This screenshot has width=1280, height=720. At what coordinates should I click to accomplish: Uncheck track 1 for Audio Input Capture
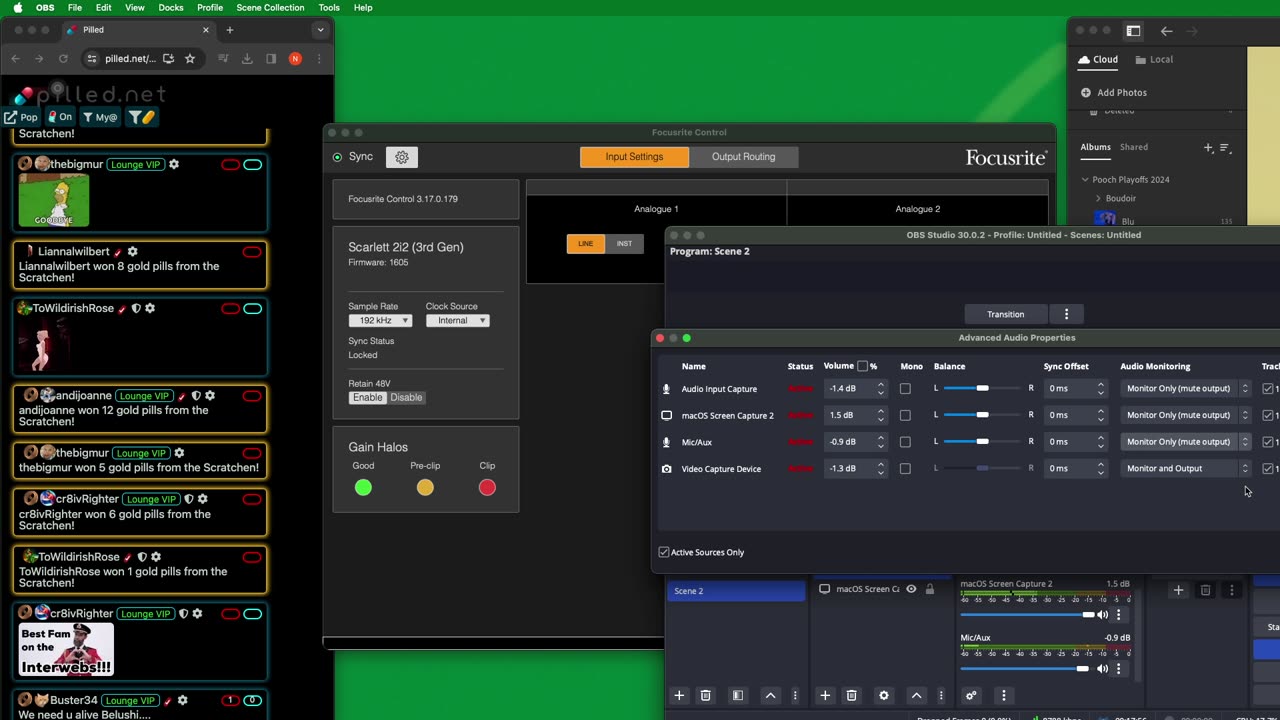click(1268, 389)
